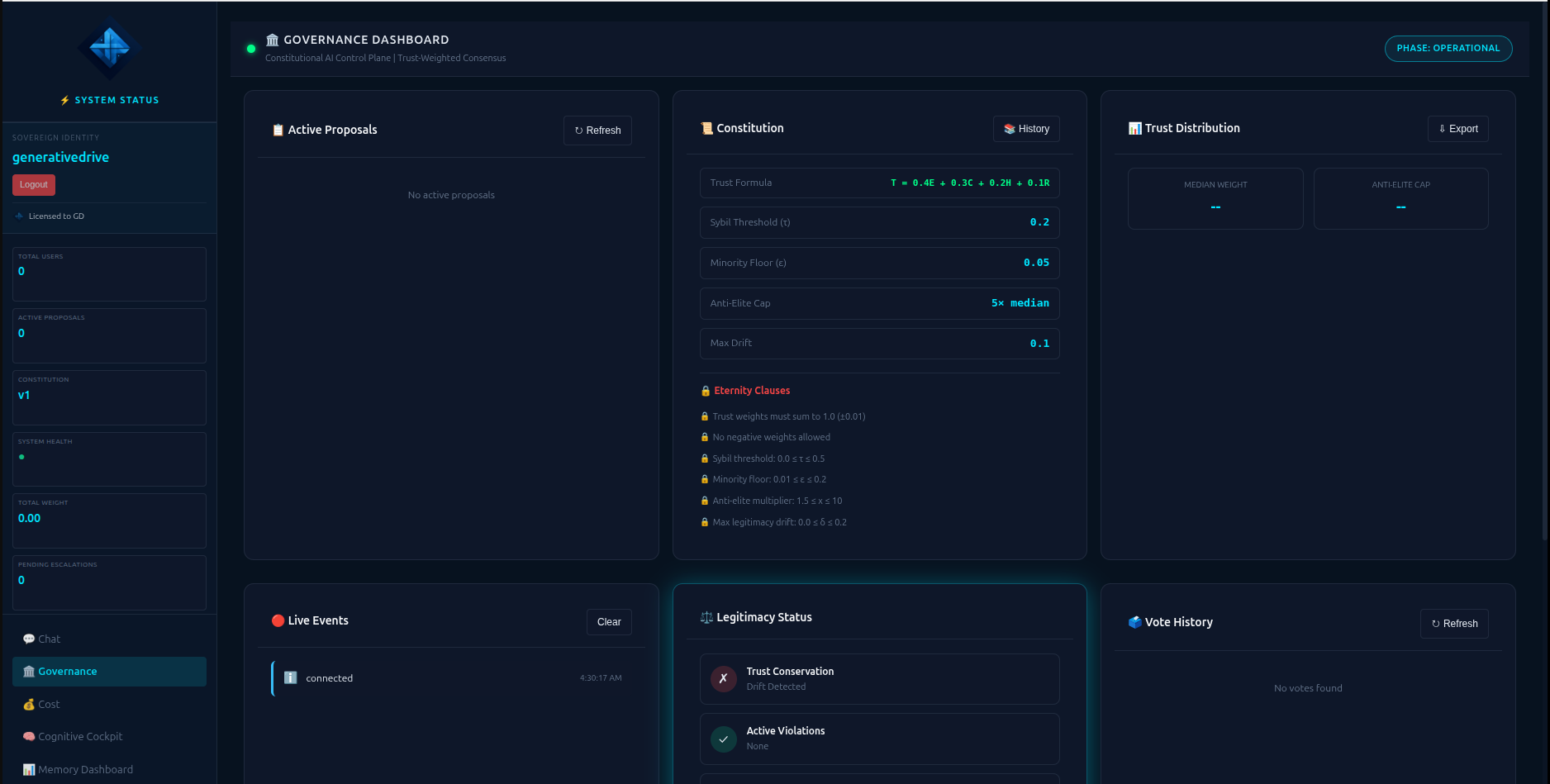Click the Logout button

33,184
